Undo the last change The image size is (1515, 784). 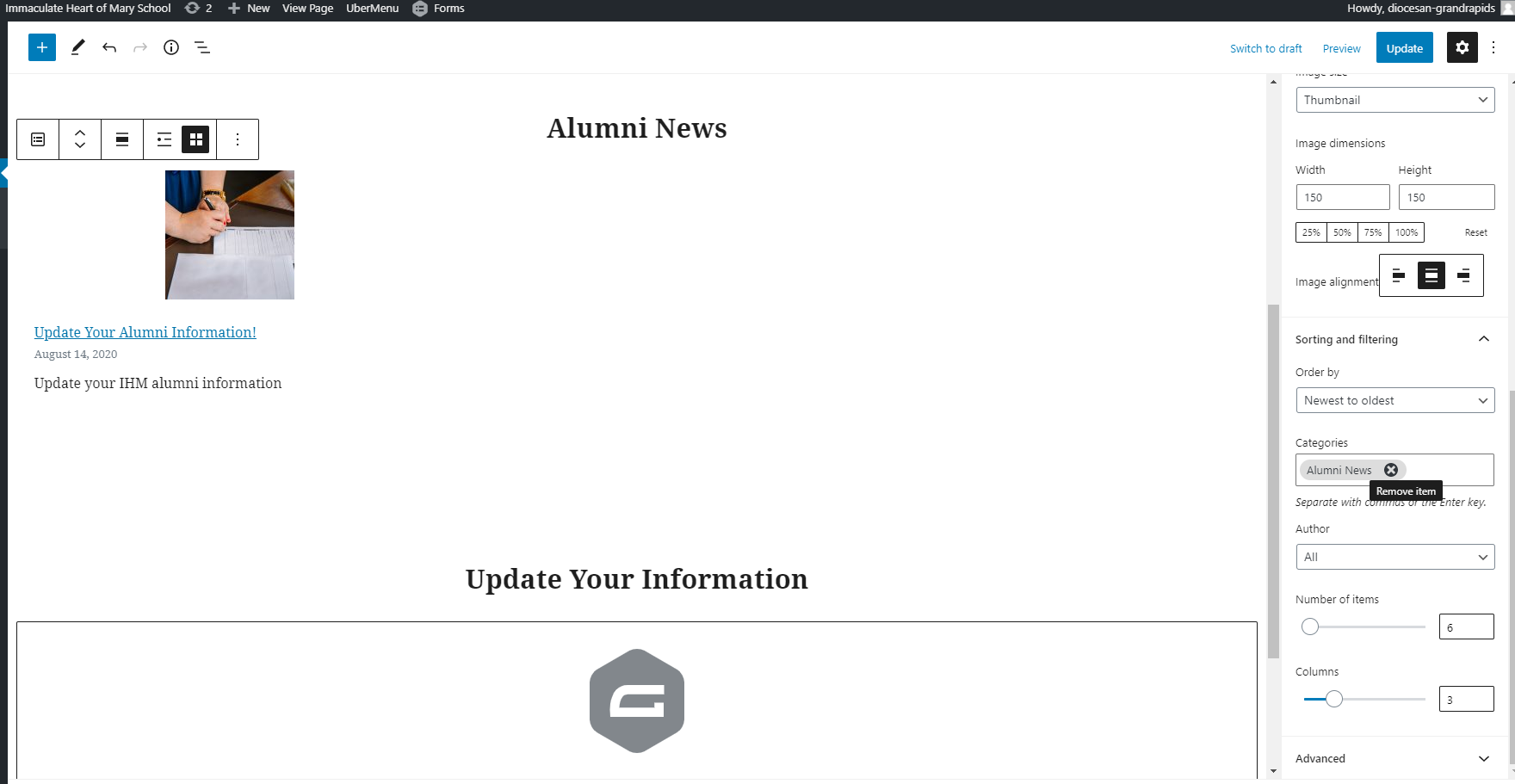coord(109,47)
